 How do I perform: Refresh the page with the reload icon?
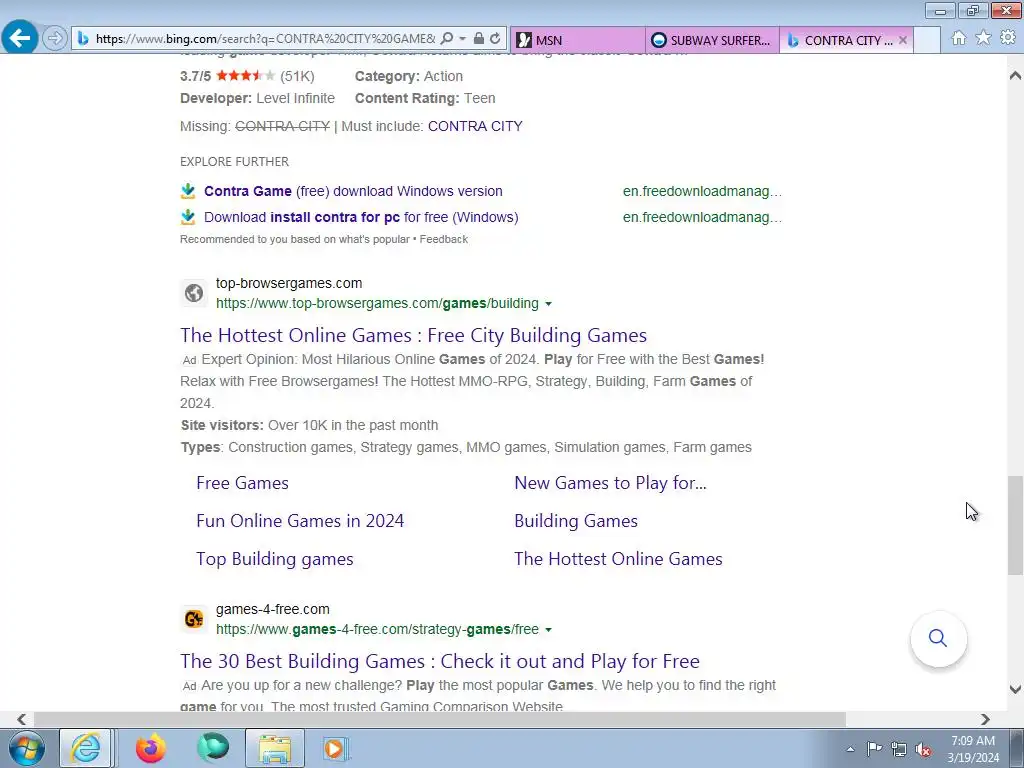pyautogui.click(x=495, y=39)
